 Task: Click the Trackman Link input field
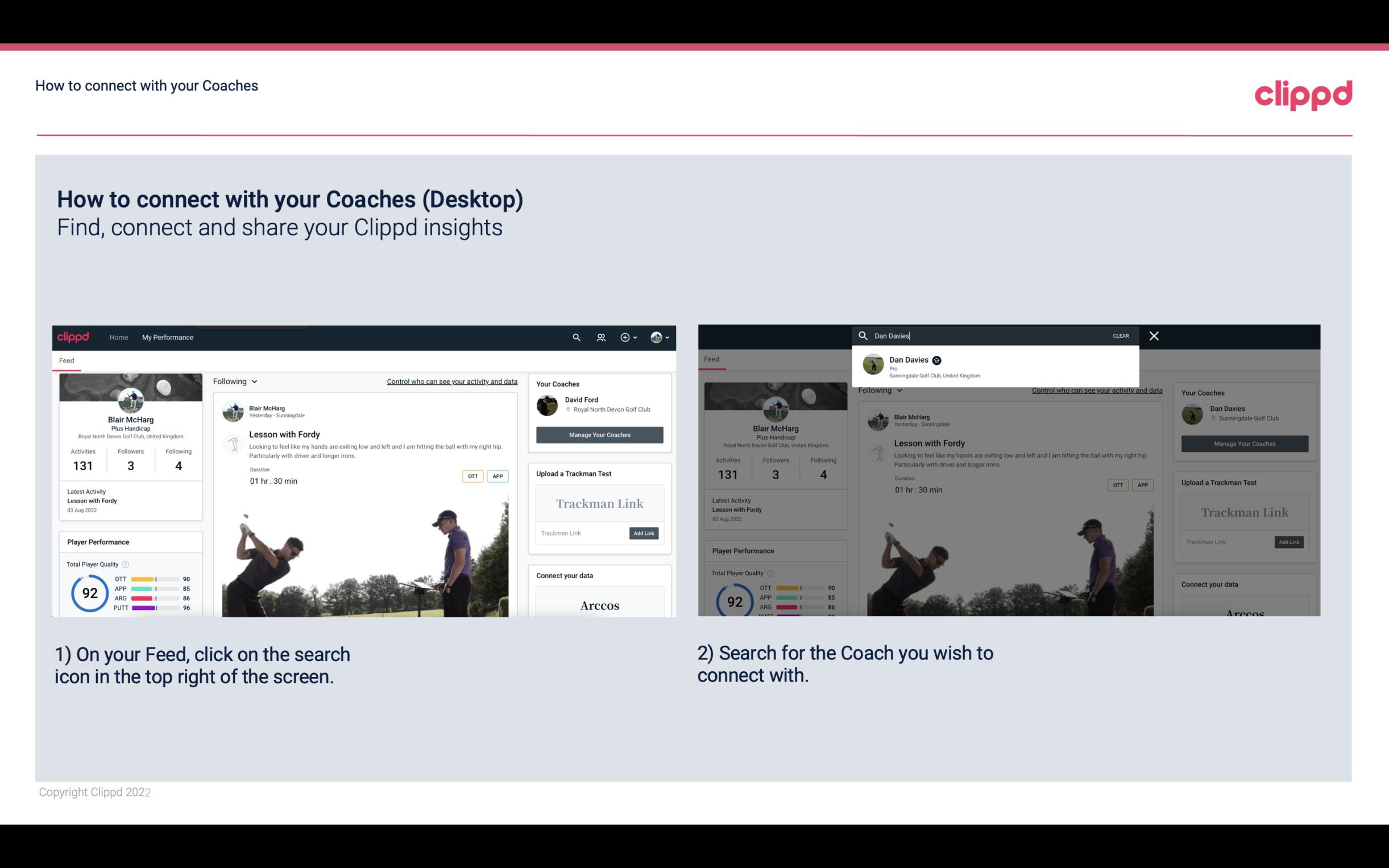point(582,533)
